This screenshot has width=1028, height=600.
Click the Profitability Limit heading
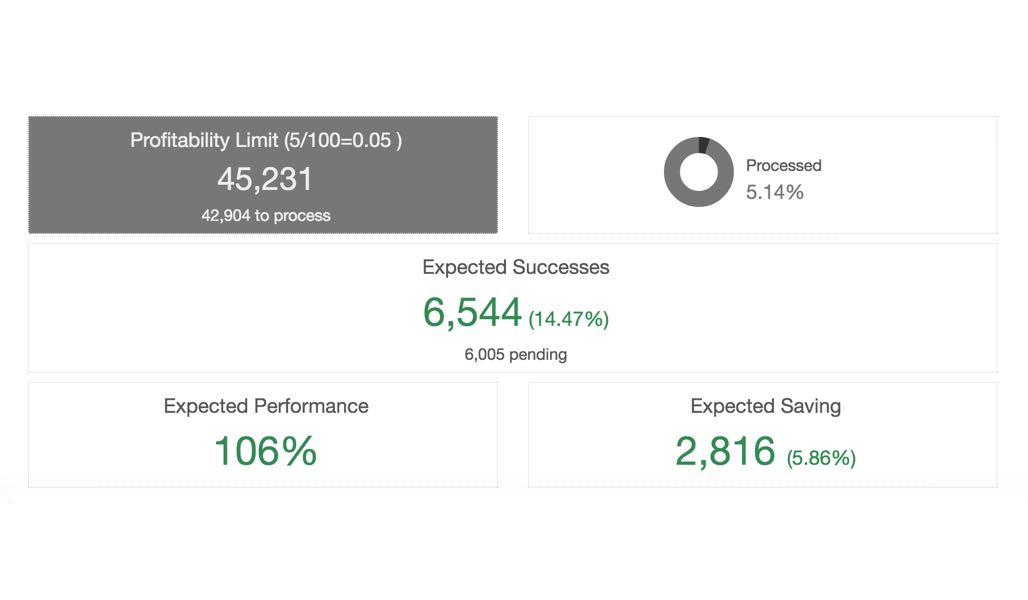(265, 140)
